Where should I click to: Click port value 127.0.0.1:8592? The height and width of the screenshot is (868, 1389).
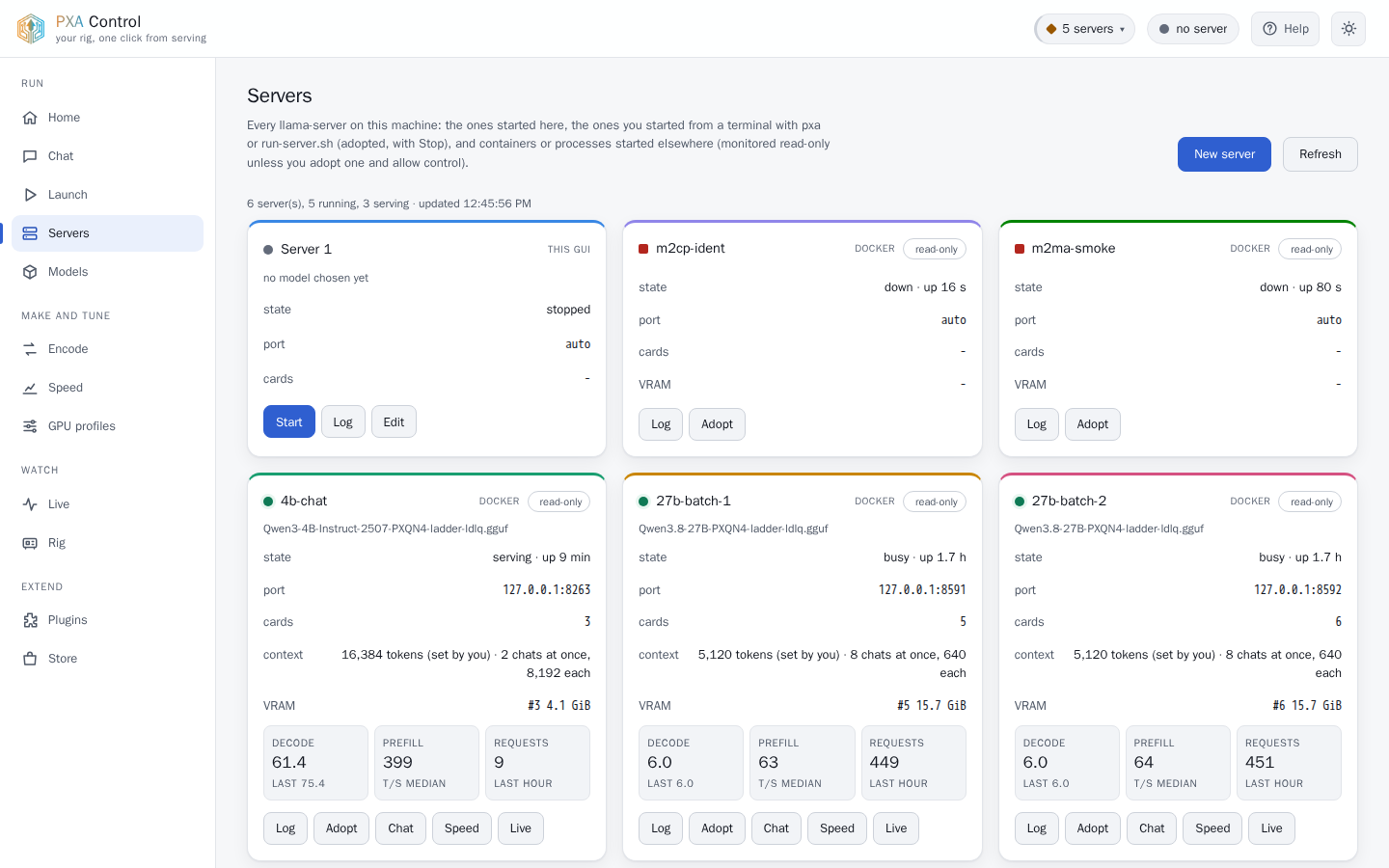tap(1297, 590)
